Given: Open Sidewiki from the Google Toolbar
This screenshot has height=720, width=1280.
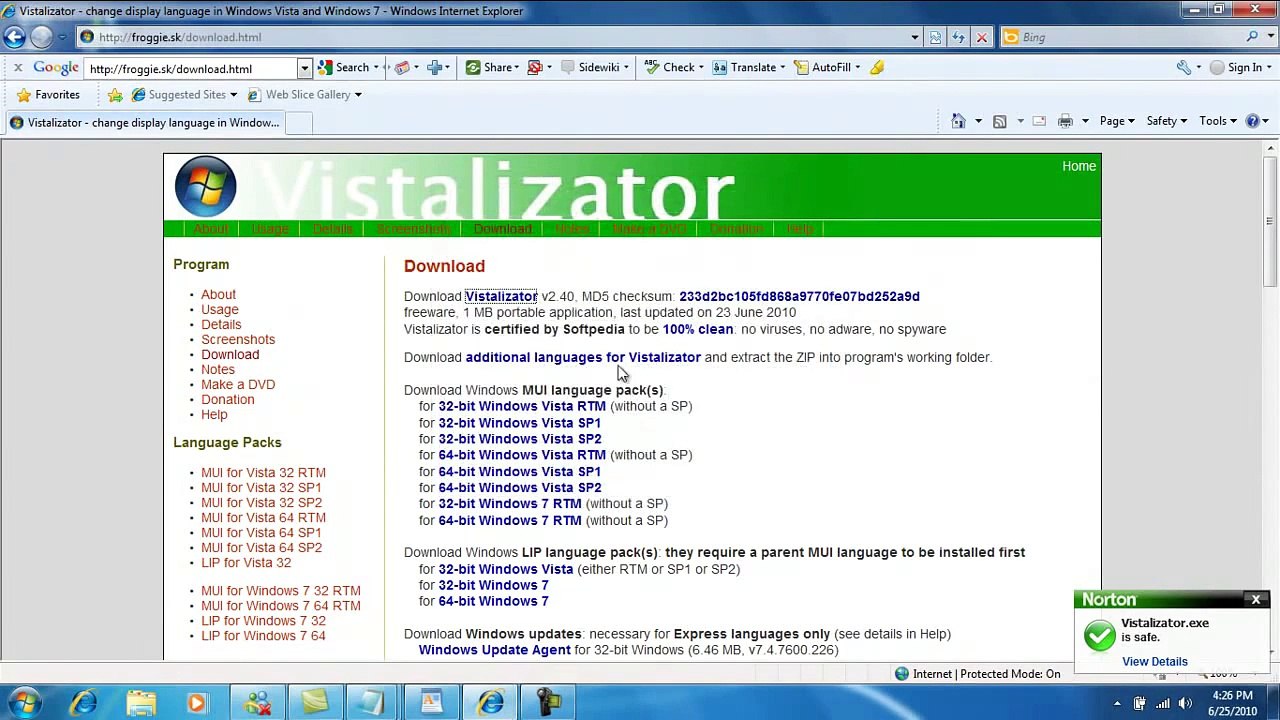Looking at the screenshot, I should tap(590, 67).
